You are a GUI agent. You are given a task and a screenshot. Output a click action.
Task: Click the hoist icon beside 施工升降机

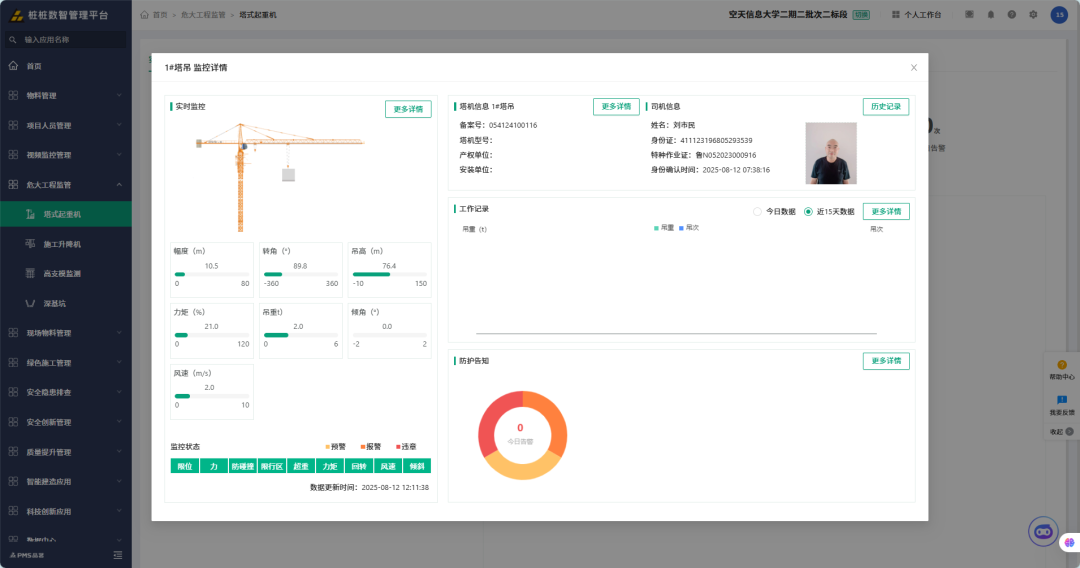pyautogui.click(x=30, y=244)
